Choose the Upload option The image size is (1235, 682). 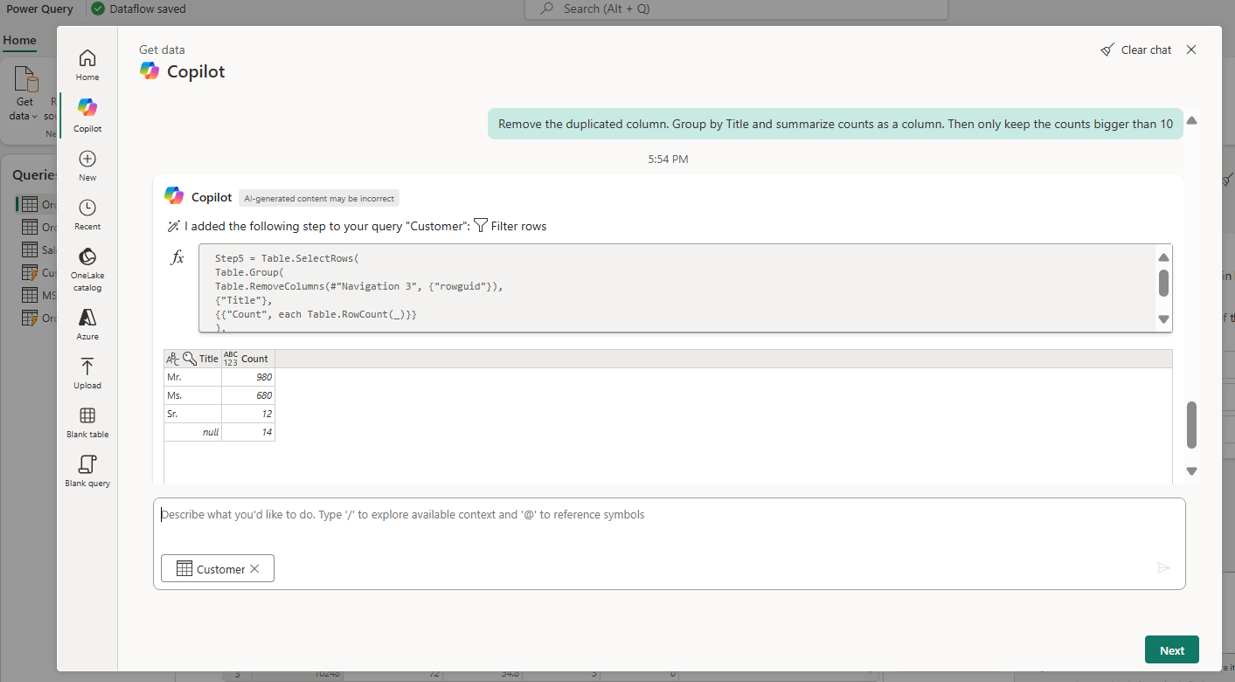click(x=87, y=373)
